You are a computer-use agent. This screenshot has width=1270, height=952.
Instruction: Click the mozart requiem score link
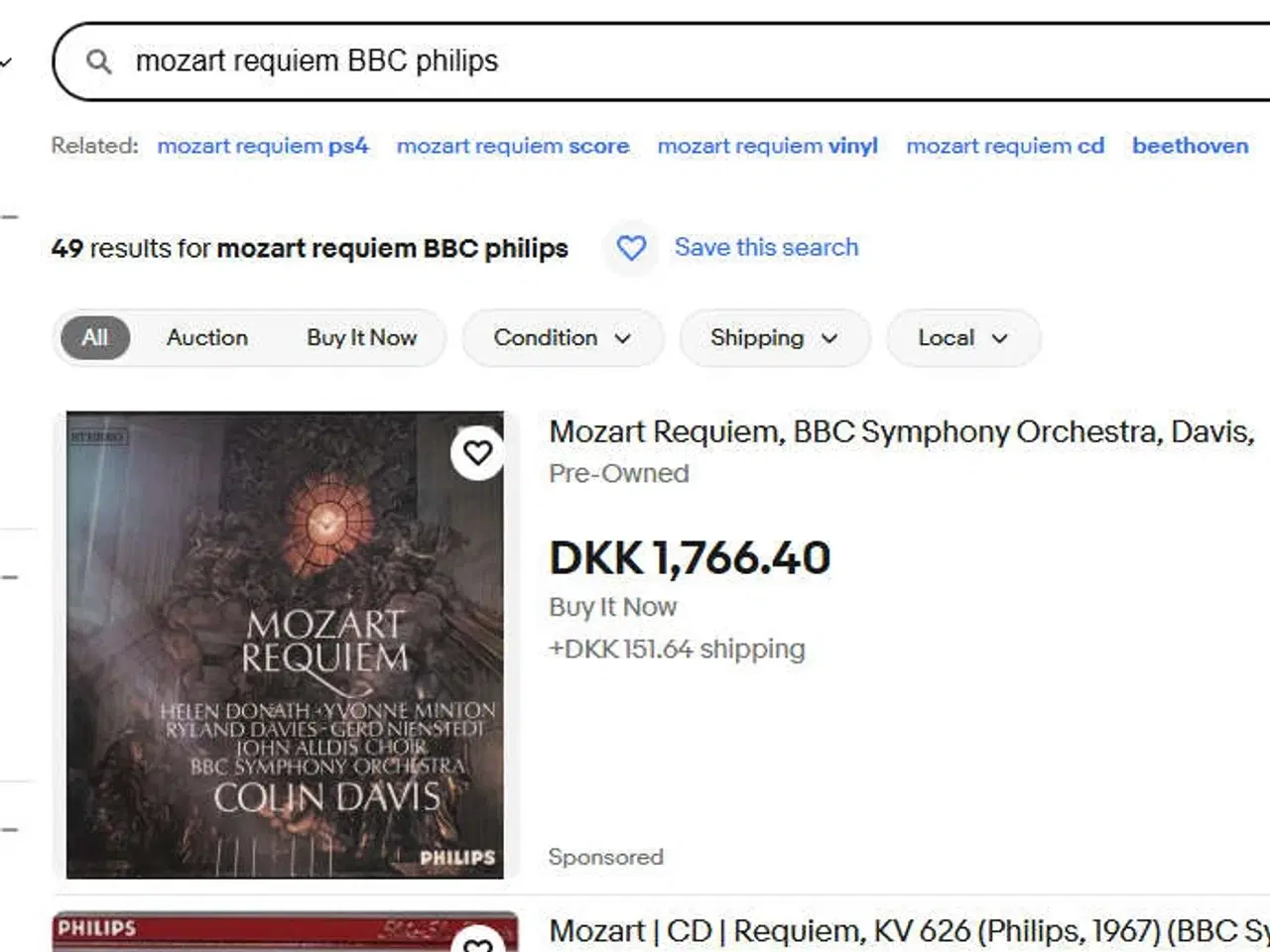[513, 146]
